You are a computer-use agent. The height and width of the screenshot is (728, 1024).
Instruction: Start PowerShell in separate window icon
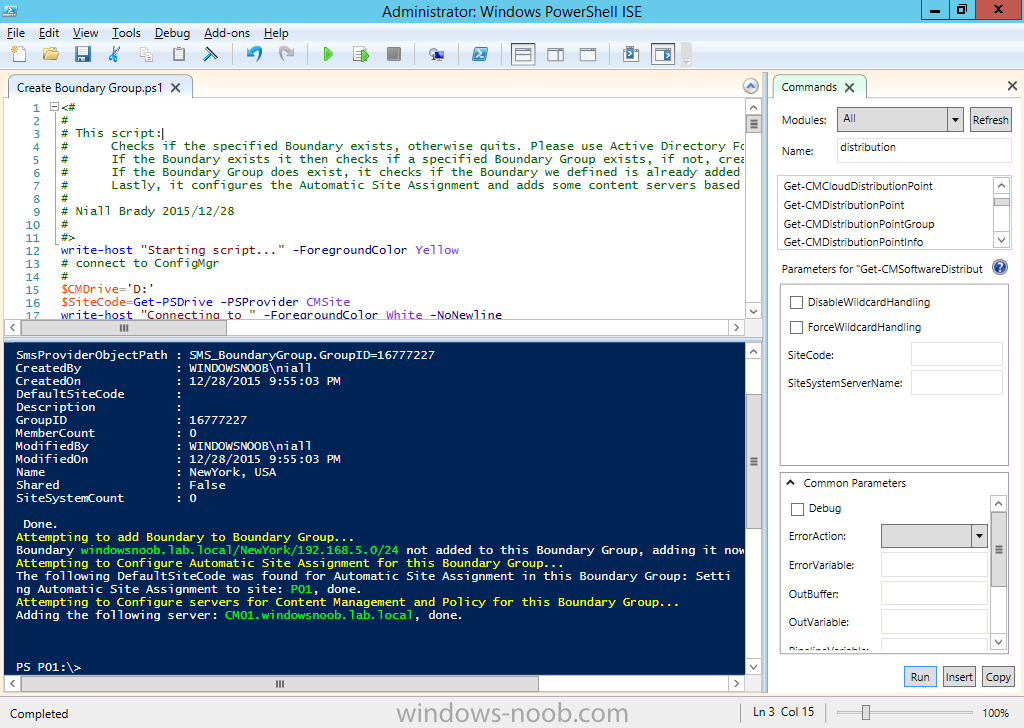480,54
